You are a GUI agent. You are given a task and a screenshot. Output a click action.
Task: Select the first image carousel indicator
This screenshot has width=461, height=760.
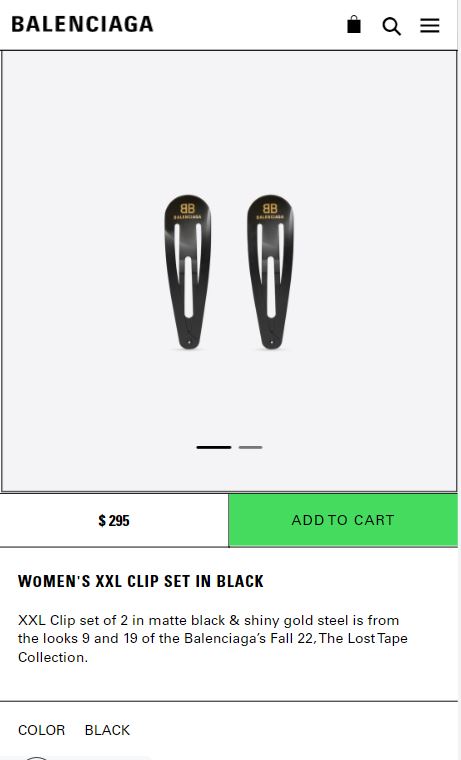pos(214,447)
